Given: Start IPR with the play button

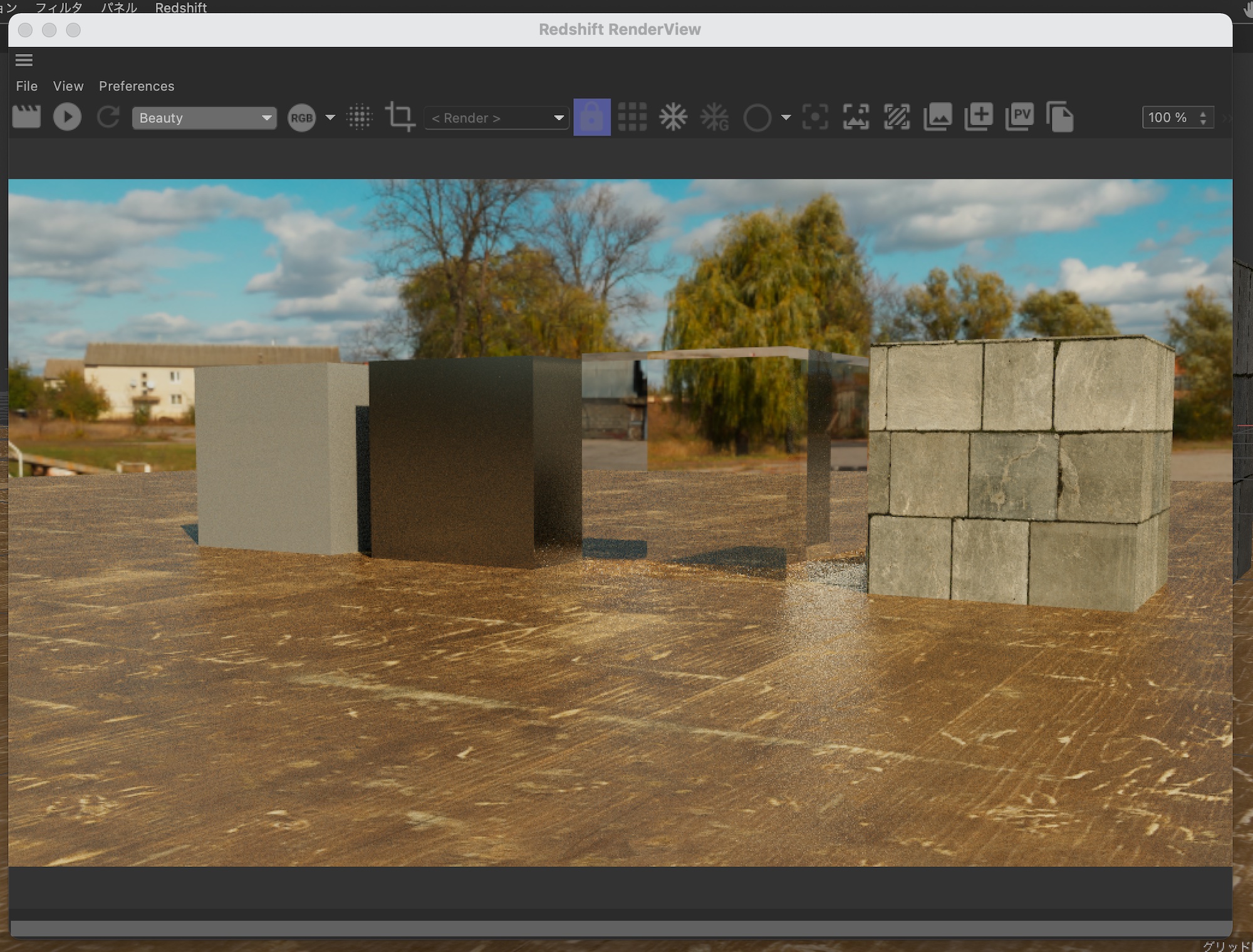Looking at the screenshot, I should coord(67,117).
